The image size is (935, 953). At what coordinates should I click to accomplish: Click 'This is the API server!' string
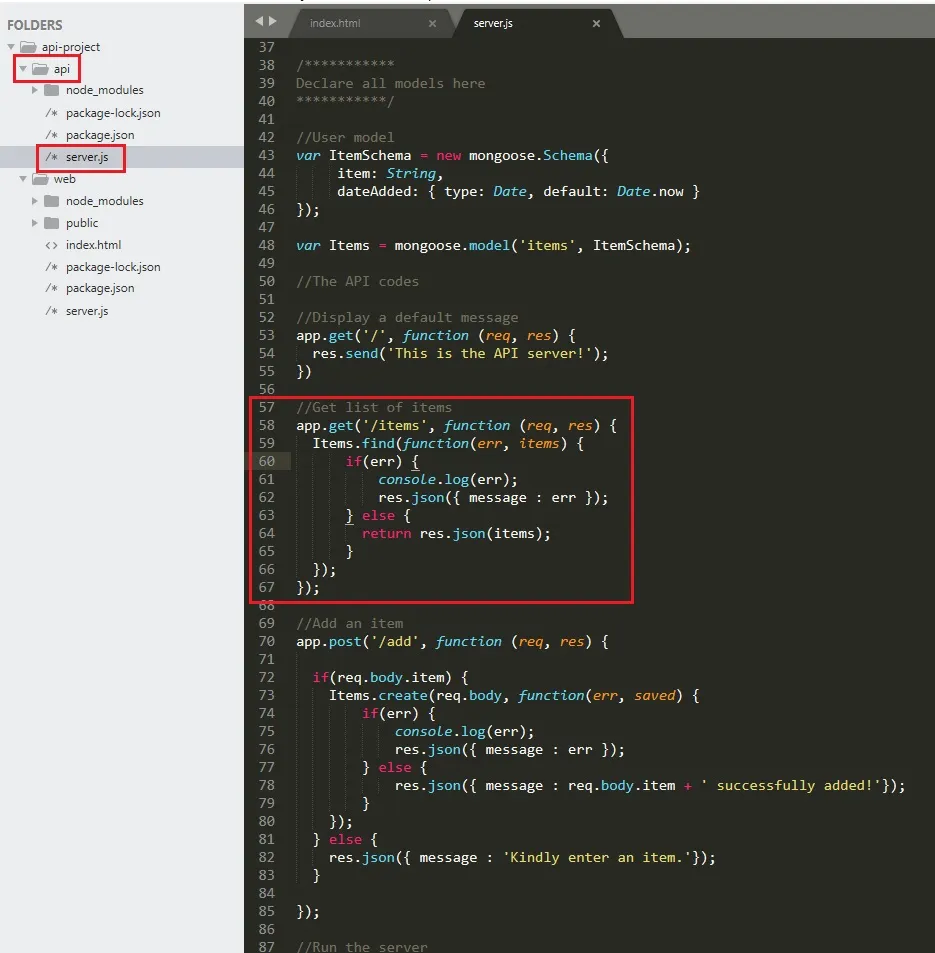[x=489, y=354]
